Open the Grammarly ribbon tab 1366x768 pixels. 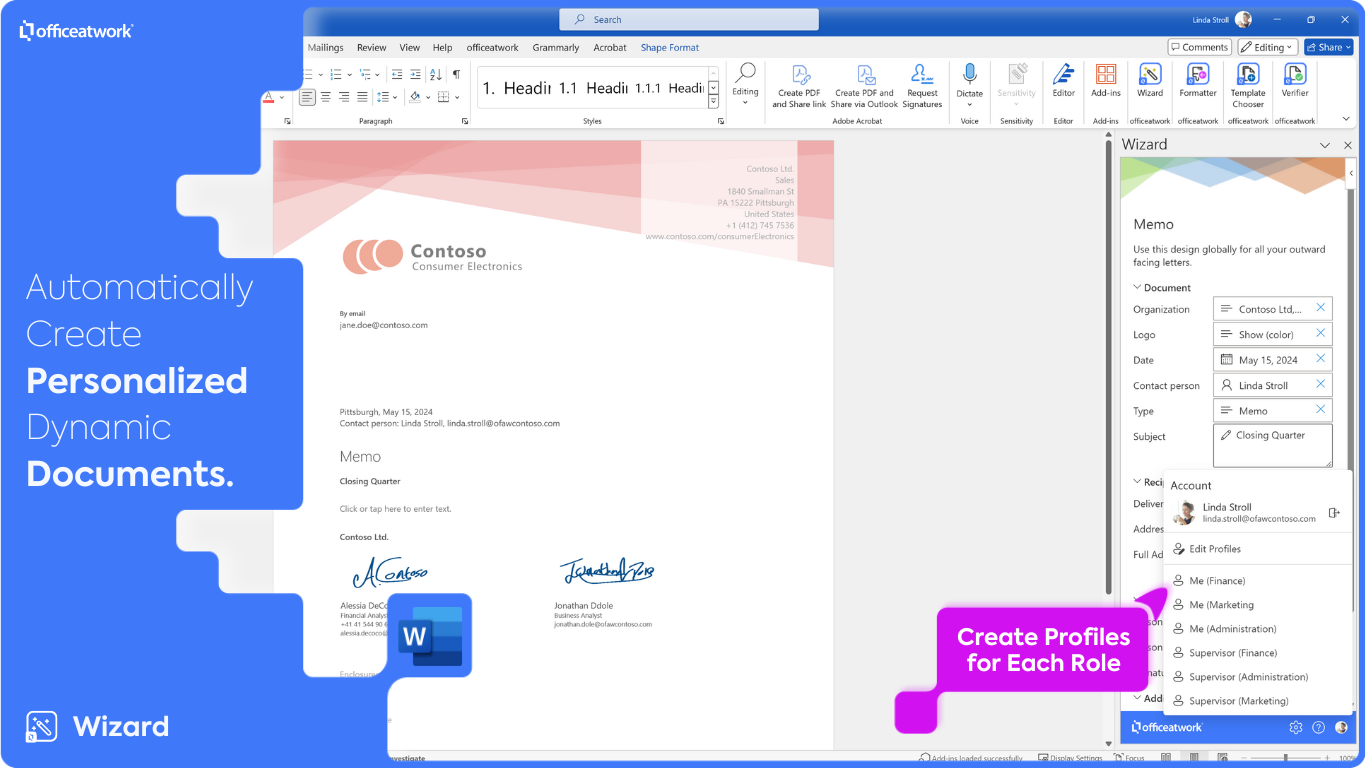click(x=556, y=47)
